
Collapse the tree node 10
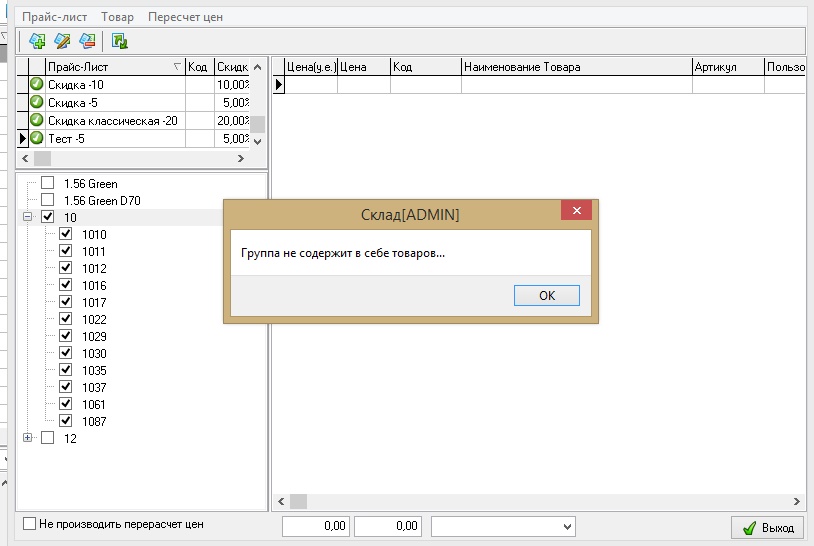(x=28, y=217)
